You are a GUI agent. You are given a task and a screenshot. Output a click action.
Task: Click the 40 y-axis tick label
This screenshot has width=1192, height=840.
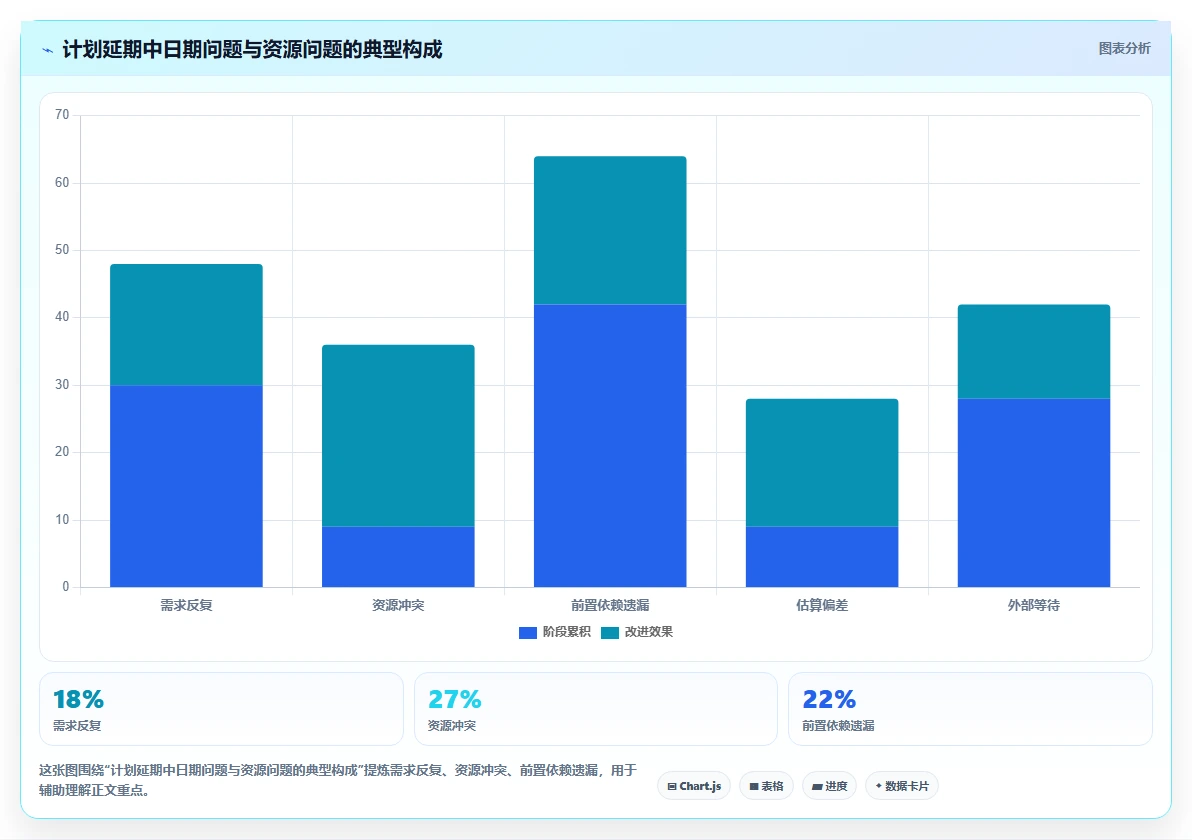62,317
